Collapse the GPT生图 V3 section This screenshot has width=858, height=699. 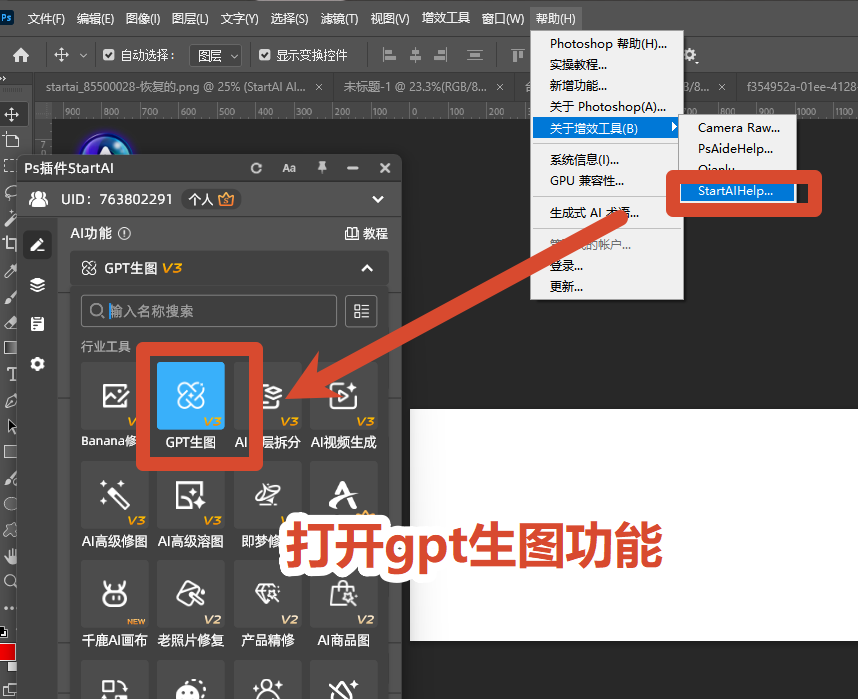click(x=367, y=268)
